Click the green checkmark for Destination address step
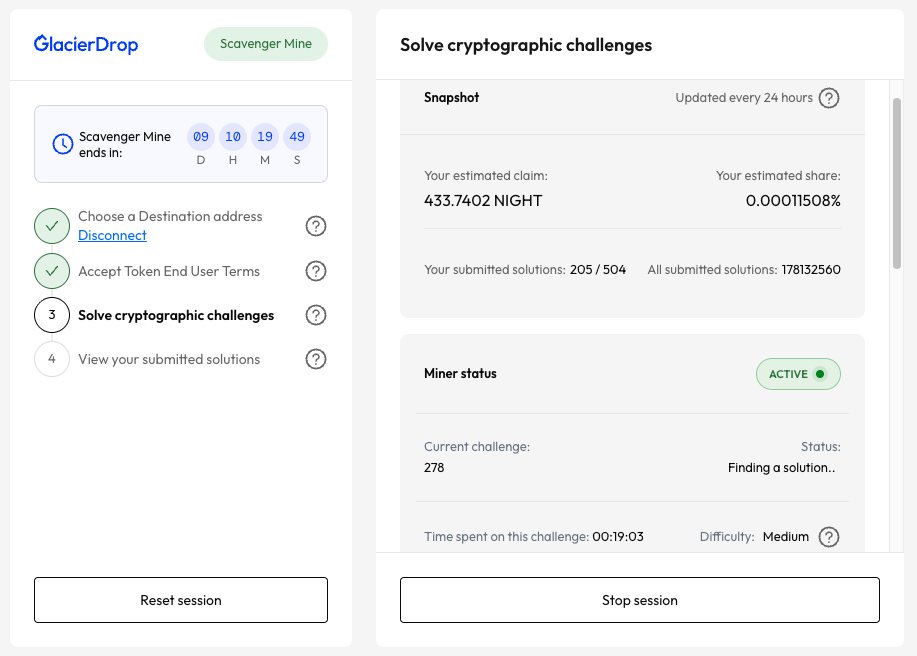The height and width of the screenshot is (656, 917). coord(52,226)
